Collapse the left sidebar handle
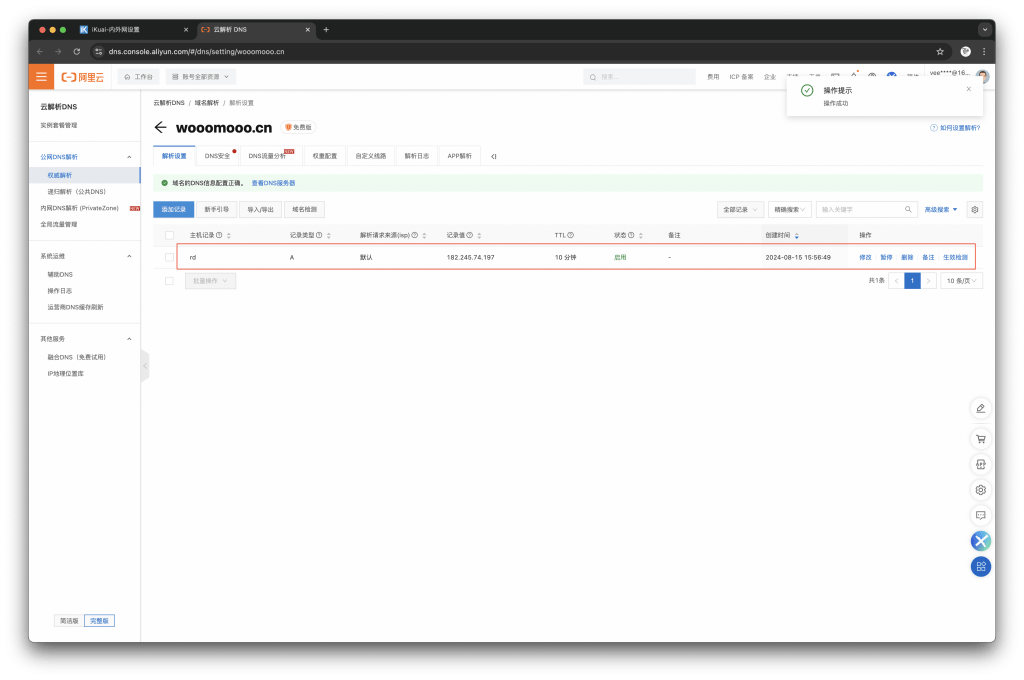The width and height of the screenshot is (1024, 680). [145, 366]
